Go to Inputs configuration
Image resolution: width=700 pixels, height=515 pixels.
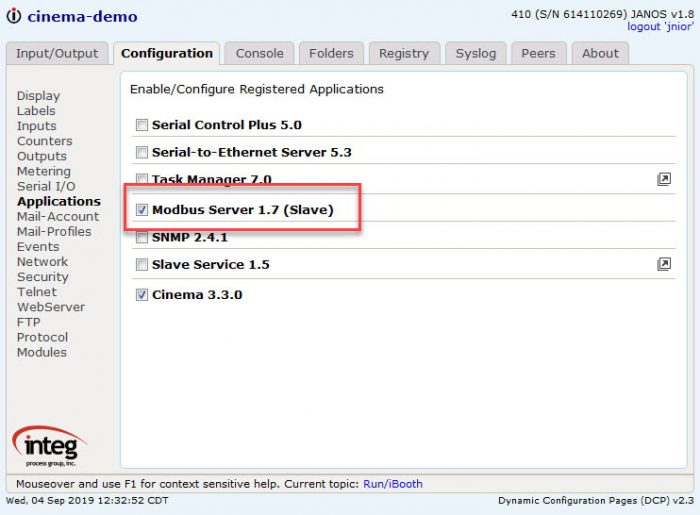(x=37, y=126)
